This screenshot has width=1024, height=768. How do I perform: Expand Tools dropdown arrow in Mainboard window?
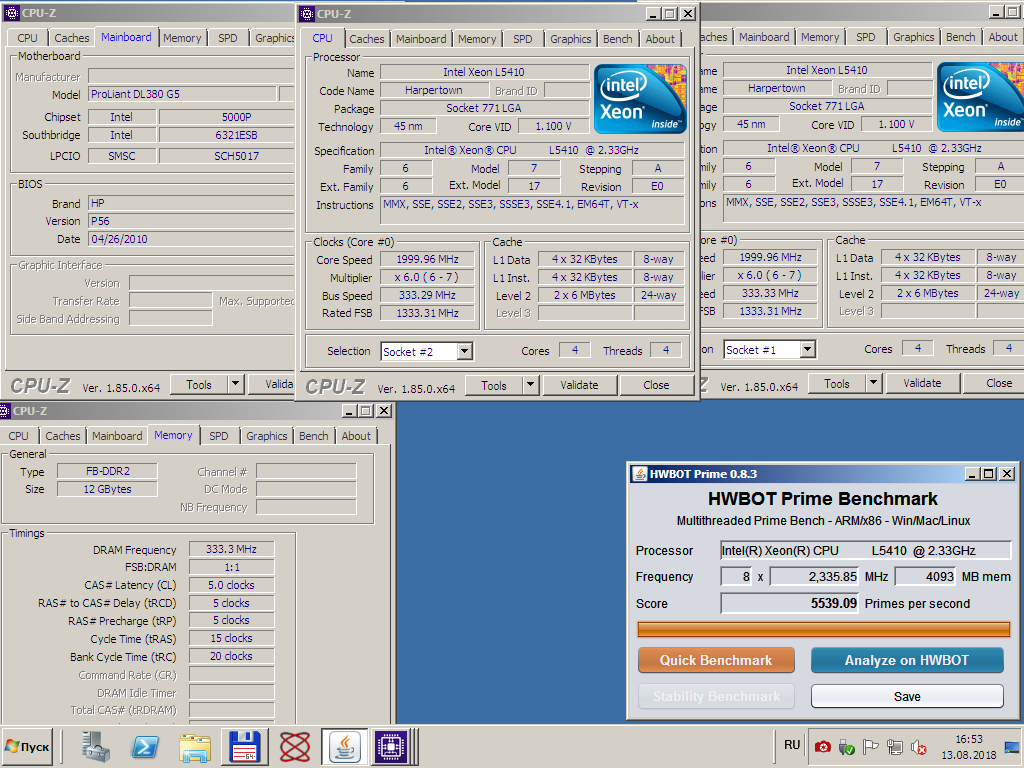pos(236,384)
